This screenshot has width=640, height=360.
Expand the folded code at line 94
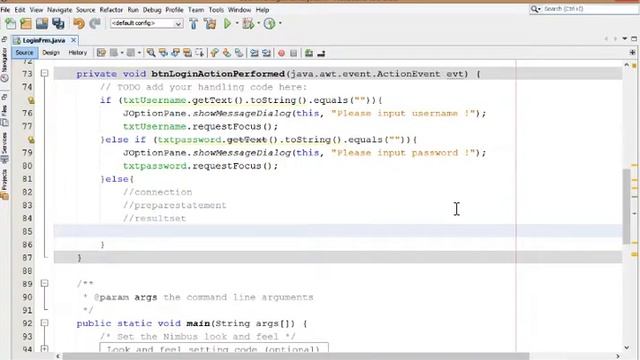[44, 349]
